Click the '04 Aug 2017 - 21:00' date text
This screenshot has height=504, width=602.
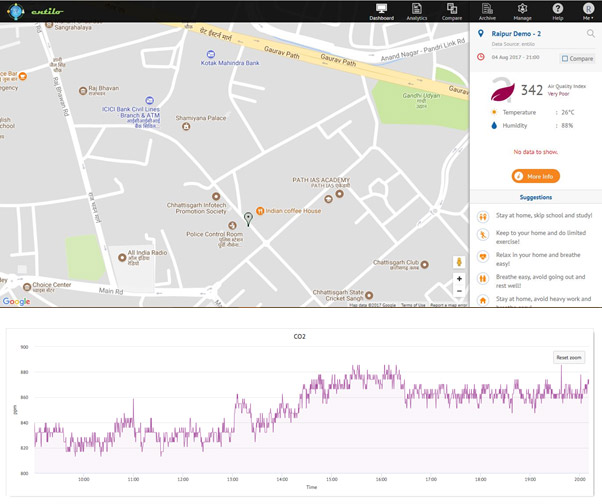pyautogui.click(x=515, y=57)
